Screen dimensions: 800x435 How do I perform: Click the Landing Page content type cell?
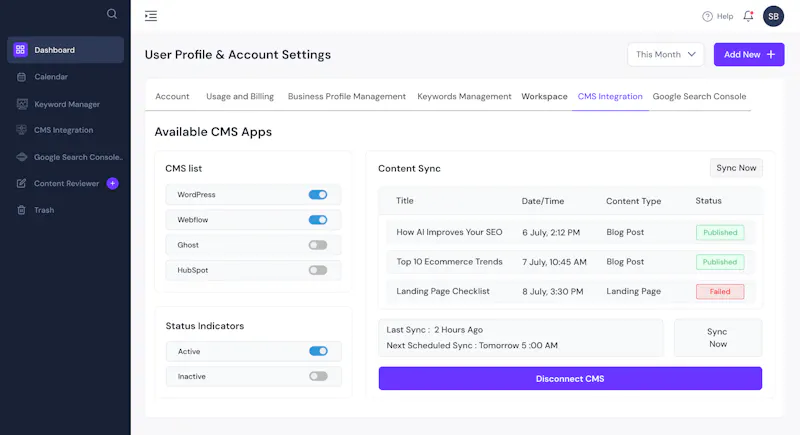coord(634,291)
